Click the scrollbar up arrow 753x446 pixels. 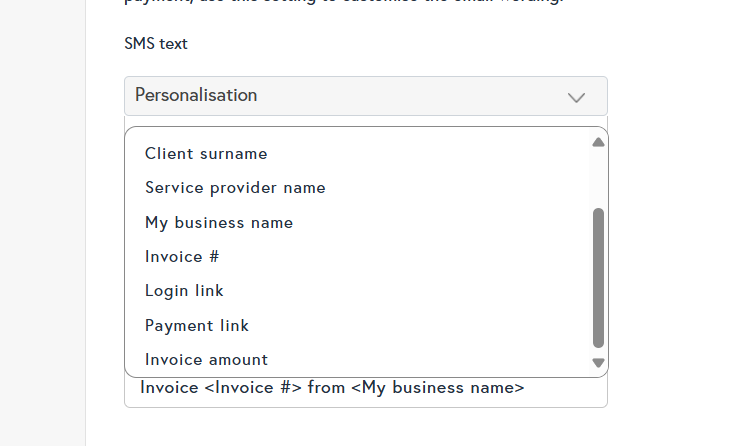pos(598,142)
